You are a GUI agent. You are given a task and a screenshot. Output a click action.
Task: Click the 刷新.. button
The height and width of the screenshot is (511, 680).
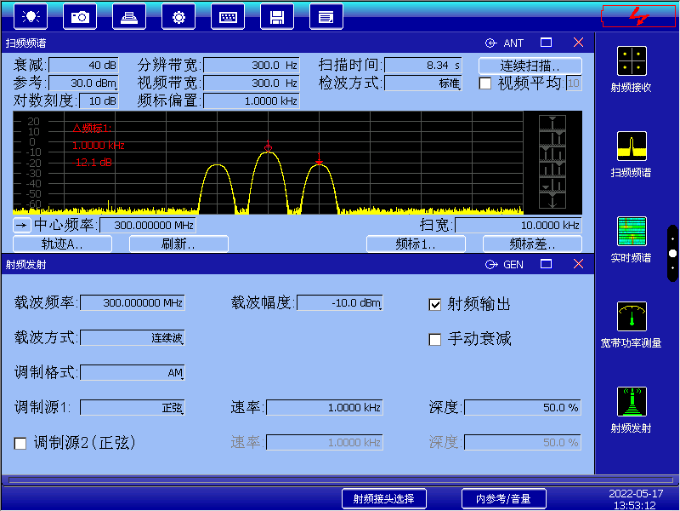(x=179, y=244)
